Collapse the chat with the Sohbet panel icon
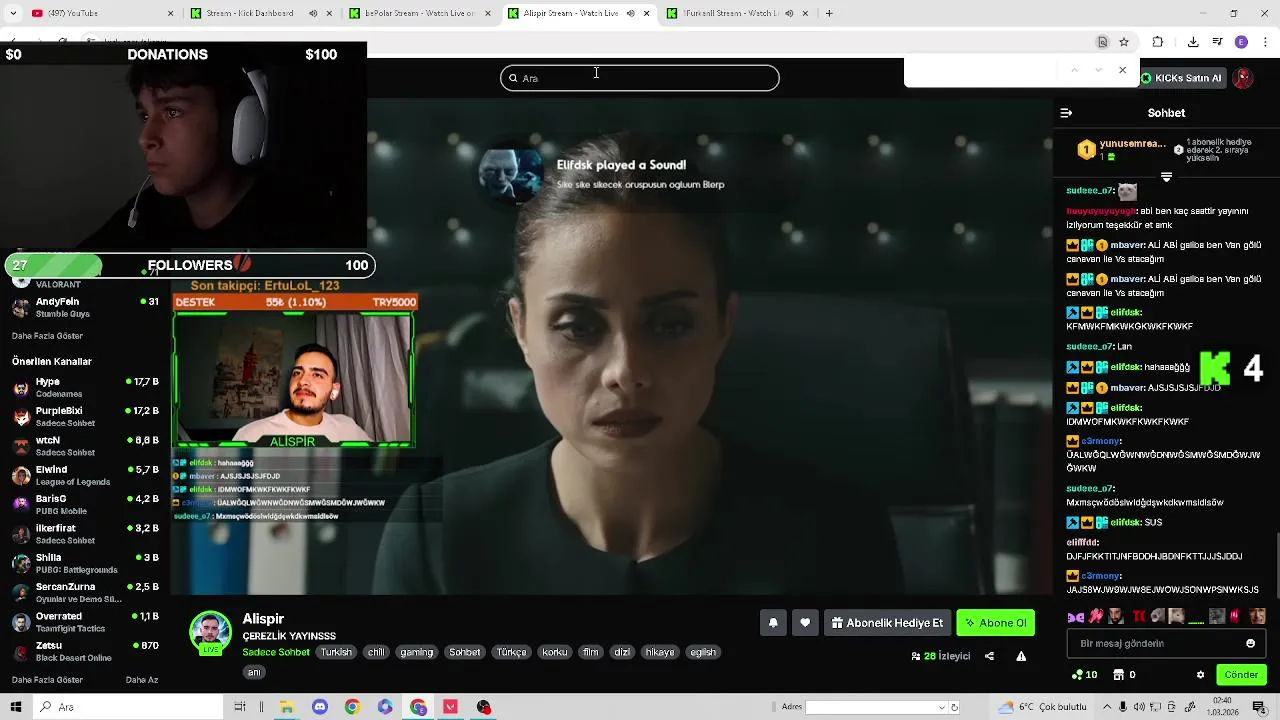The image size is (1280, 720). click(1066, 113)
